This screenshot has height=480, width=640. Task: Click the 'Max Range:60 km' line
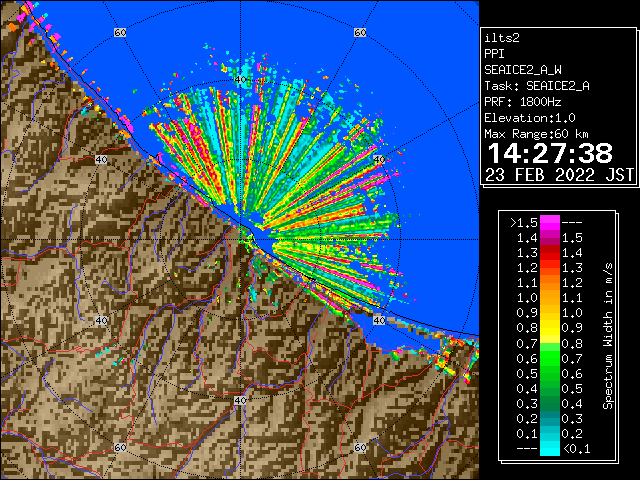(536, 134)
